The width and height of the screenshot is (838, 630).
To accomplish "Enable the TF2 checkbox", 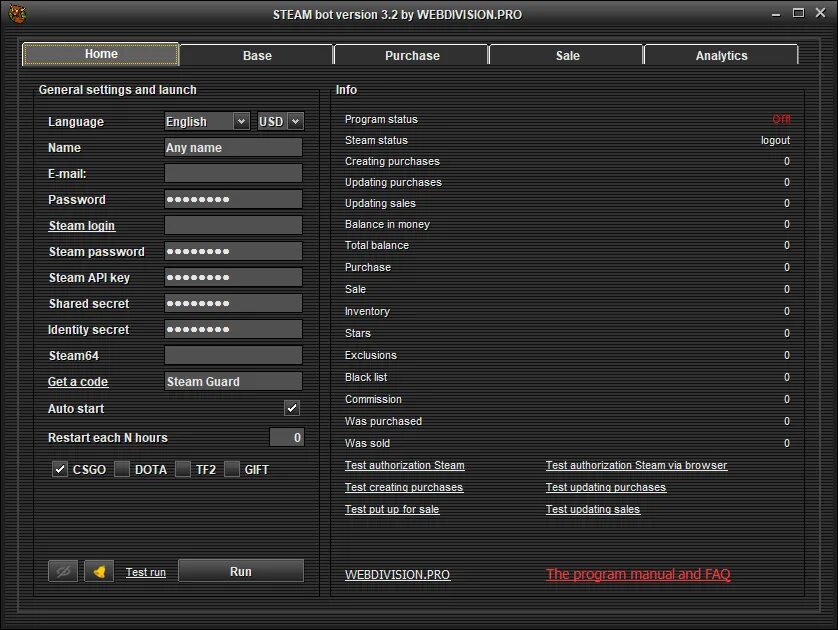I will [x=183, y=469].
